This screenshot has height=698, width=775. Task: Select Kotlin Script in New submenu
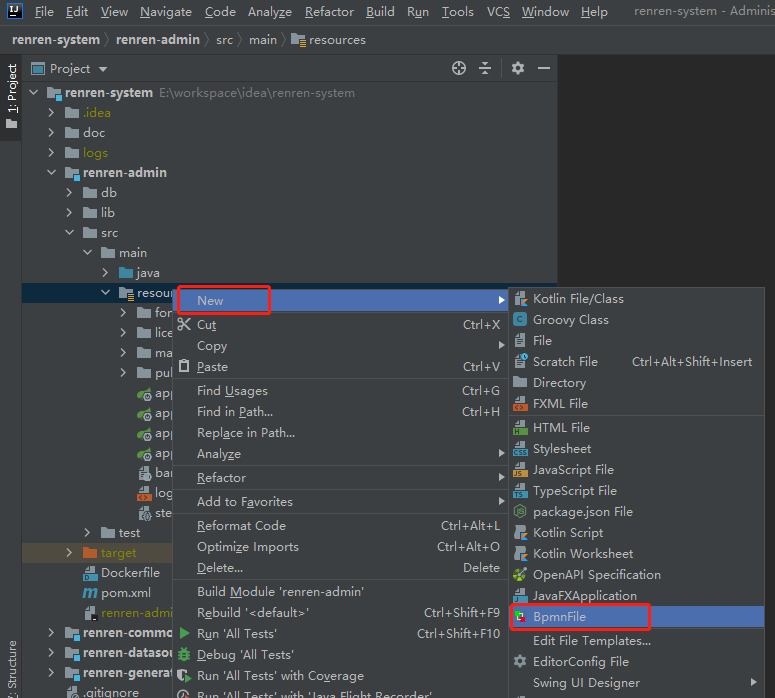(x=637, y=532)
